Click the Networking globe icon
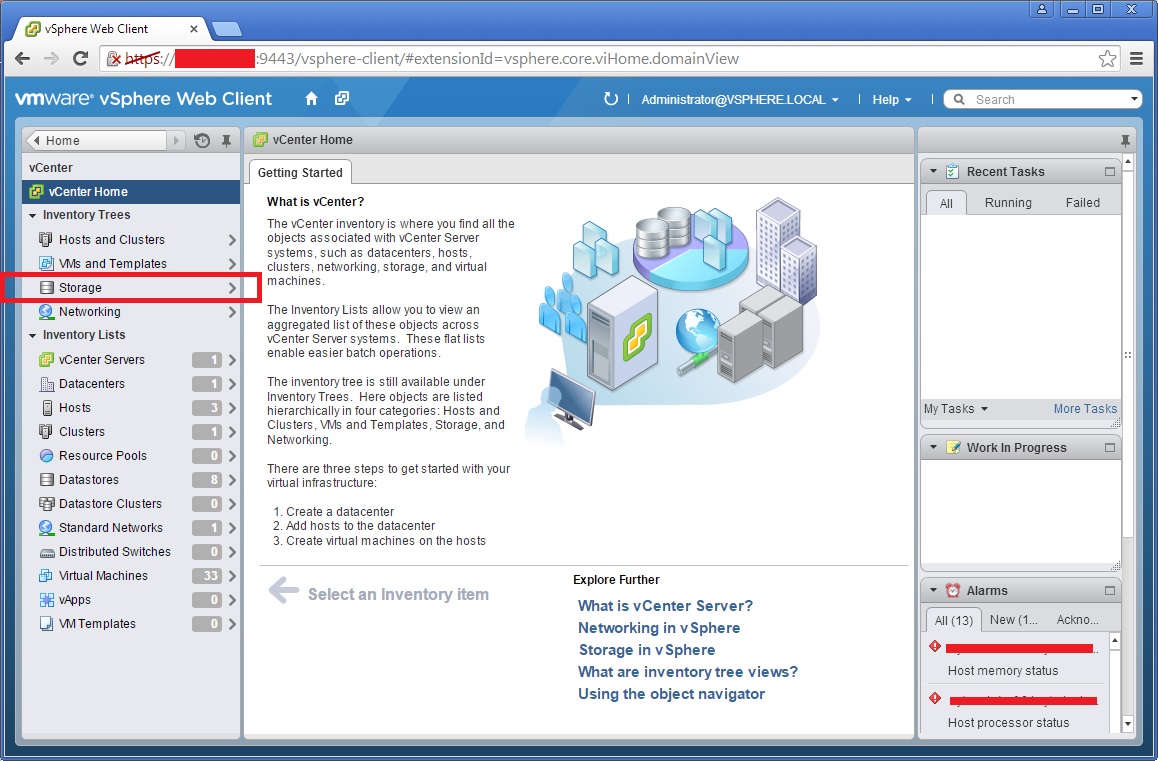 coord(46,312)
